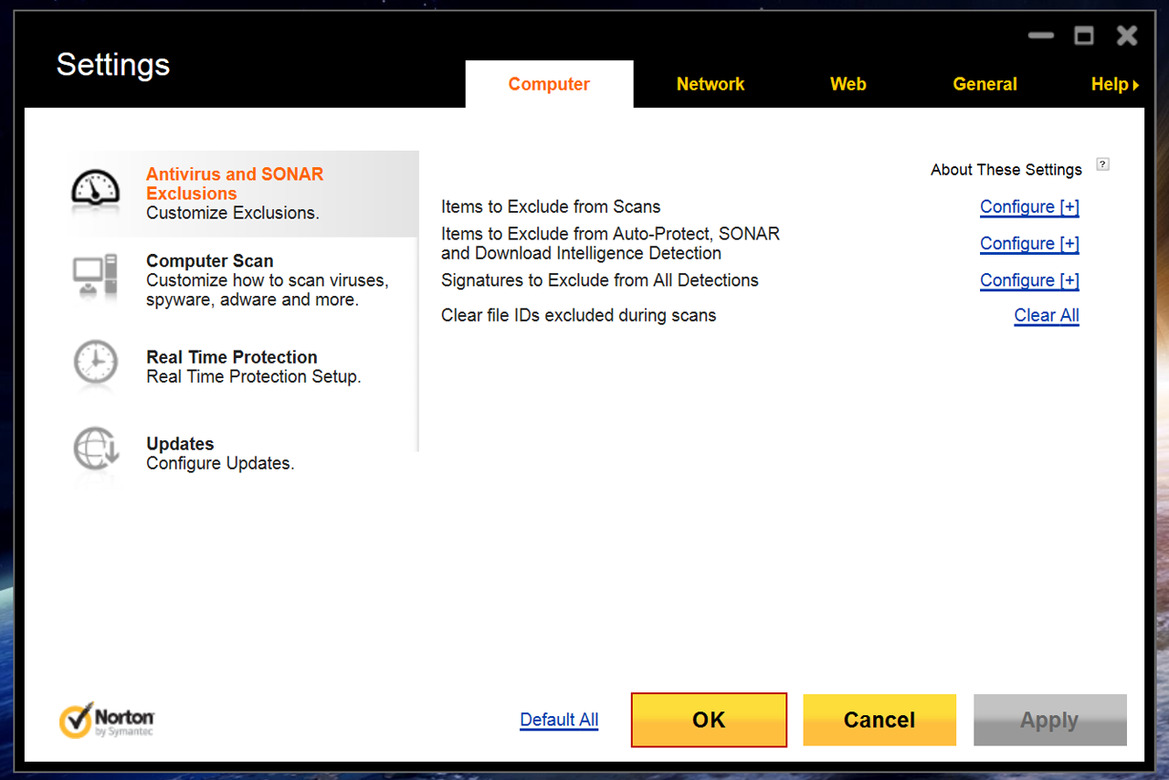Image resolution: width=1169 pixels, height=780 pixels.
Task: Click the Cancel button
Action: pos(880,720)
